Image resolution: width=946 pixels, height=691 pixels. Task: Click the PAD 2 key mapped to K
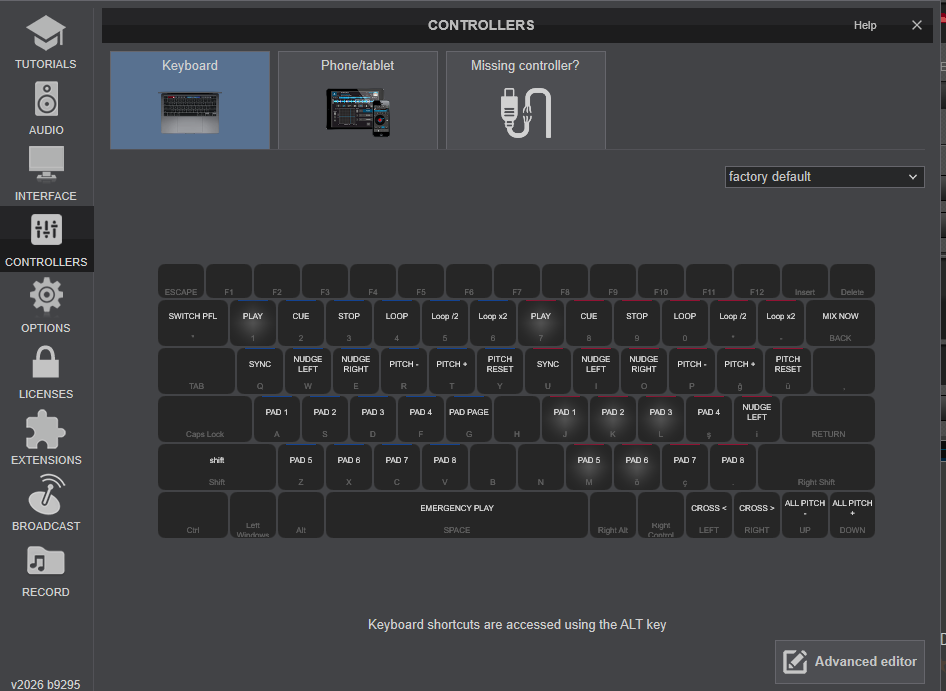(613, 419)
